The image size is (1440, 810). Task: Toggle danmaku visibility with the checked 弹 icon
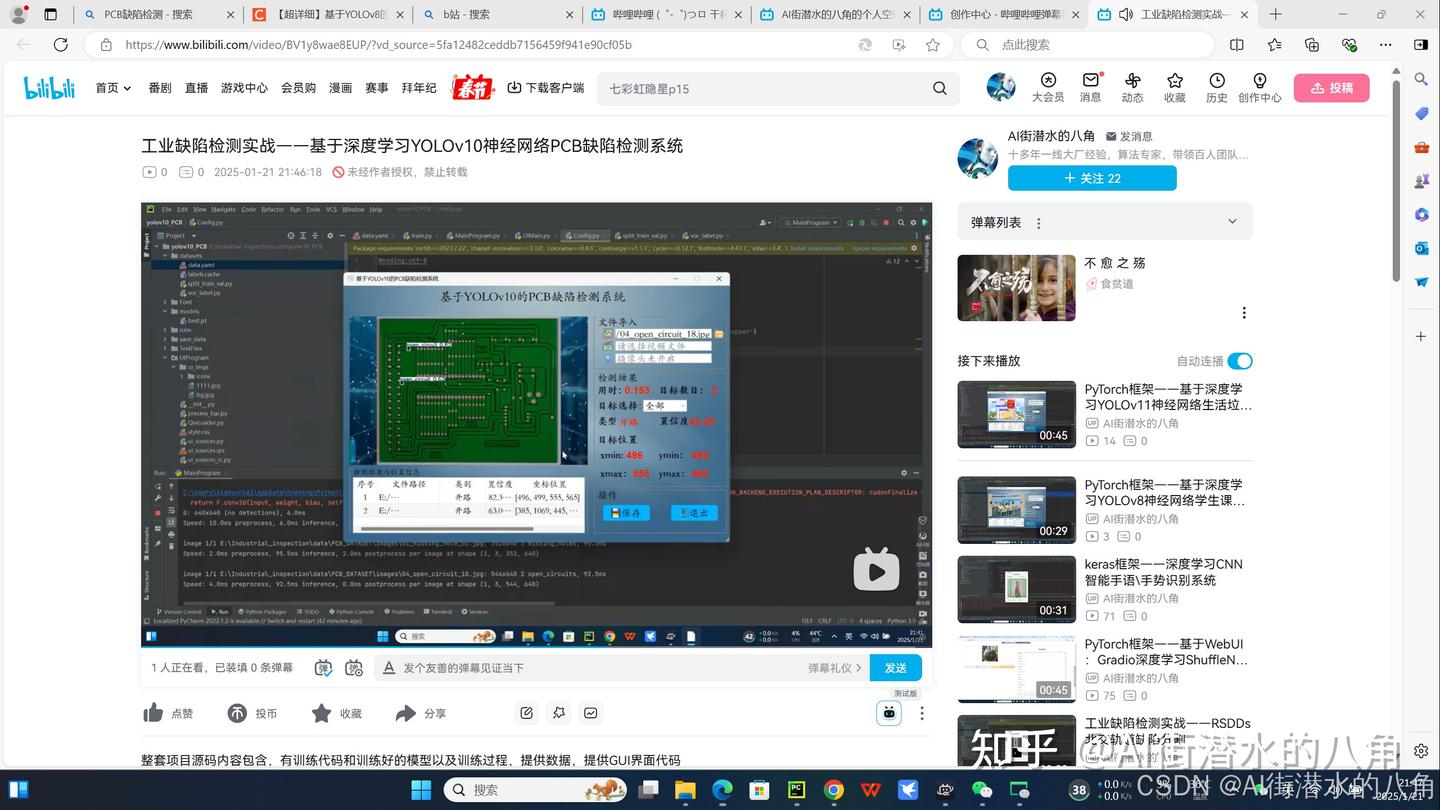[323, 667]
